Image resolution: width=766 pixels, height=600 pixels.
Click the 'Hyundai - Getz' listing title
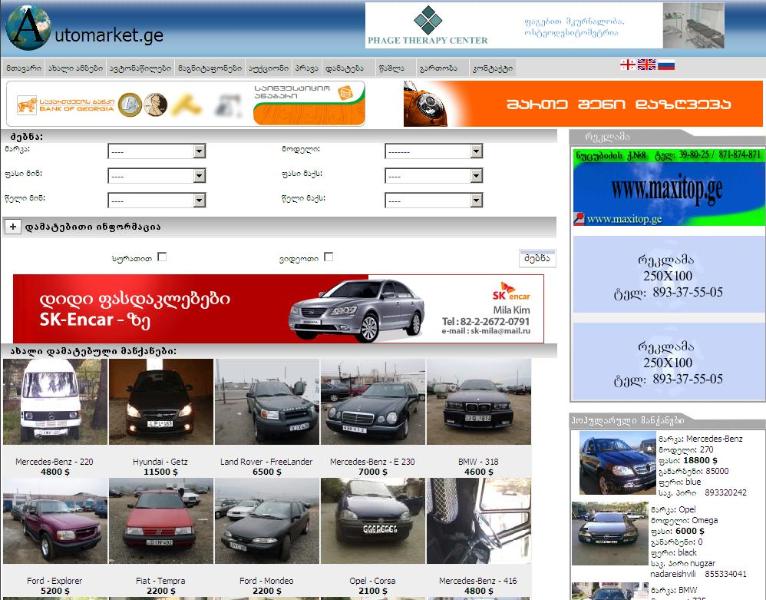pyautogui.click(x=160, y=462)
